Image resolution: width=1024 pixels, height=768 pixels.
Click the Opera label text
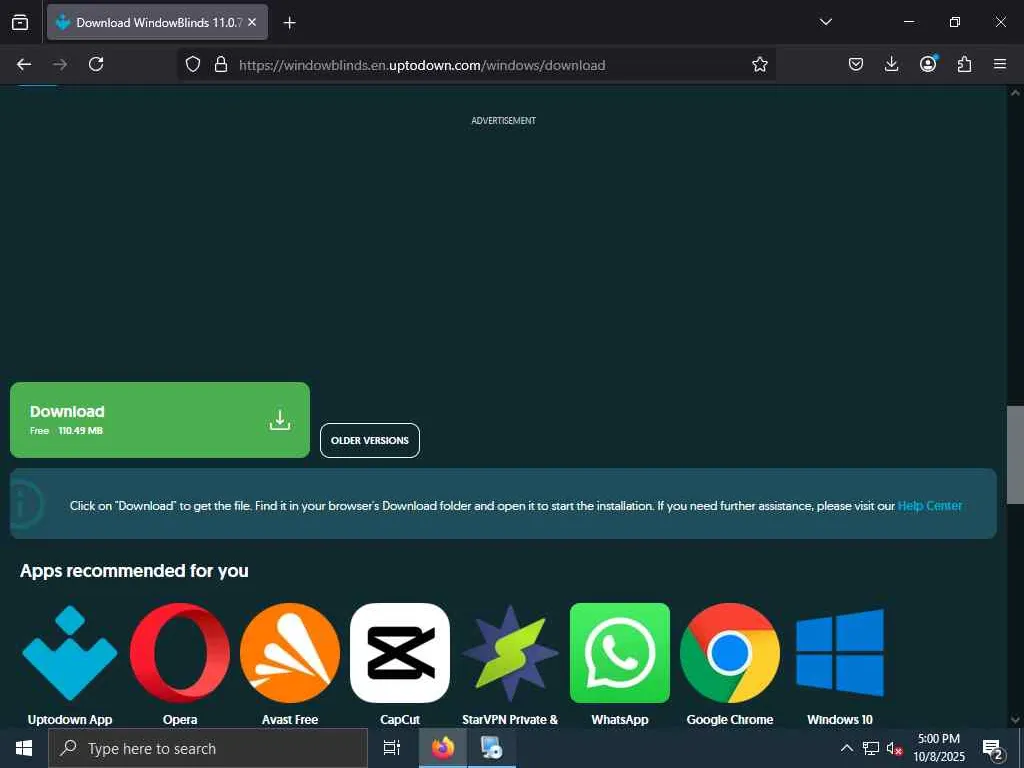[180, 720]
